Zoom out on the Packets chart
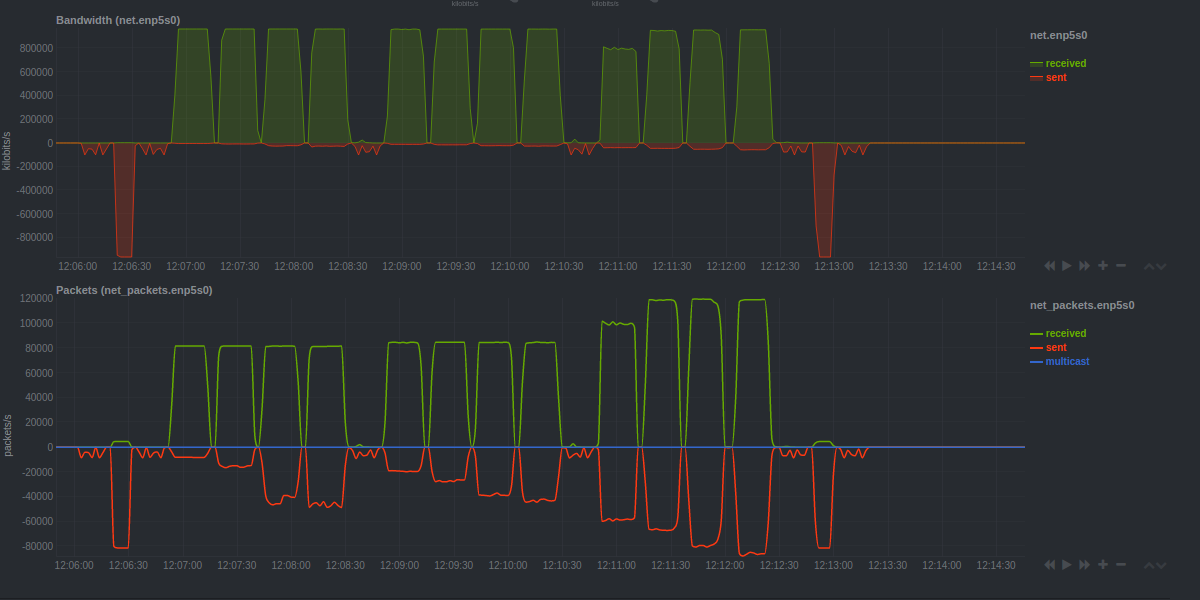Viewport: 1200px width, 600px height. pos(1121,565)
